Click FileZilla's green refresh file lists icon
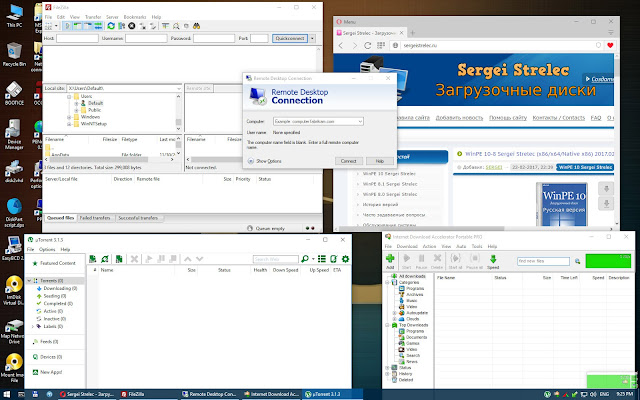 (111, 26)
